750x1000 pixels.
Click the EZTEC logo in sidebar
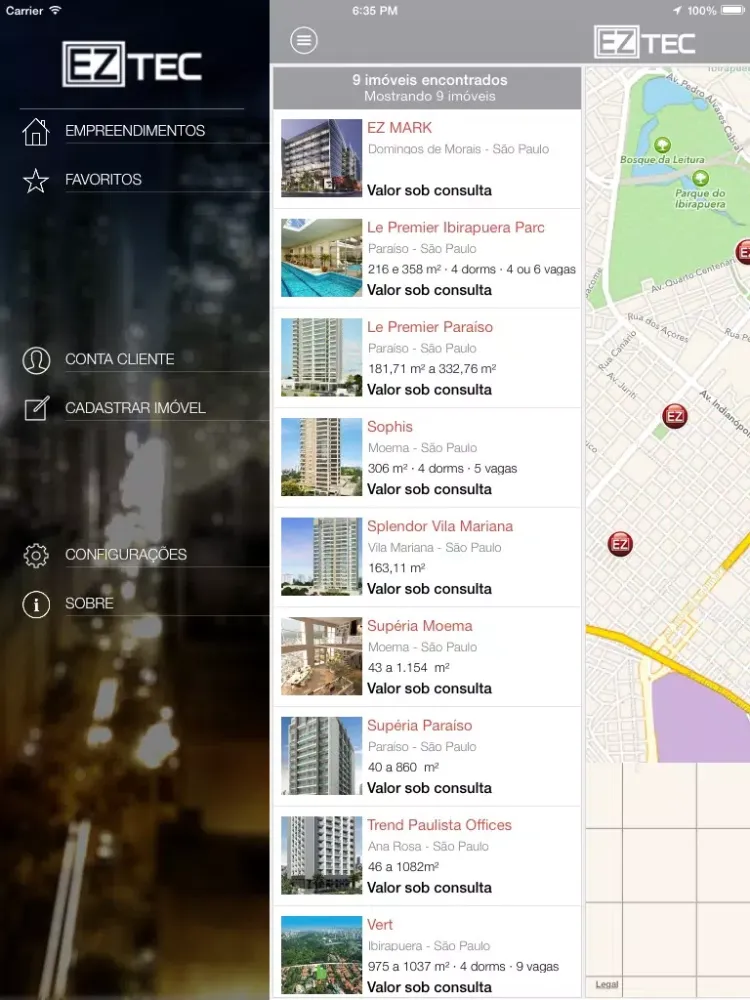(132, 64)
